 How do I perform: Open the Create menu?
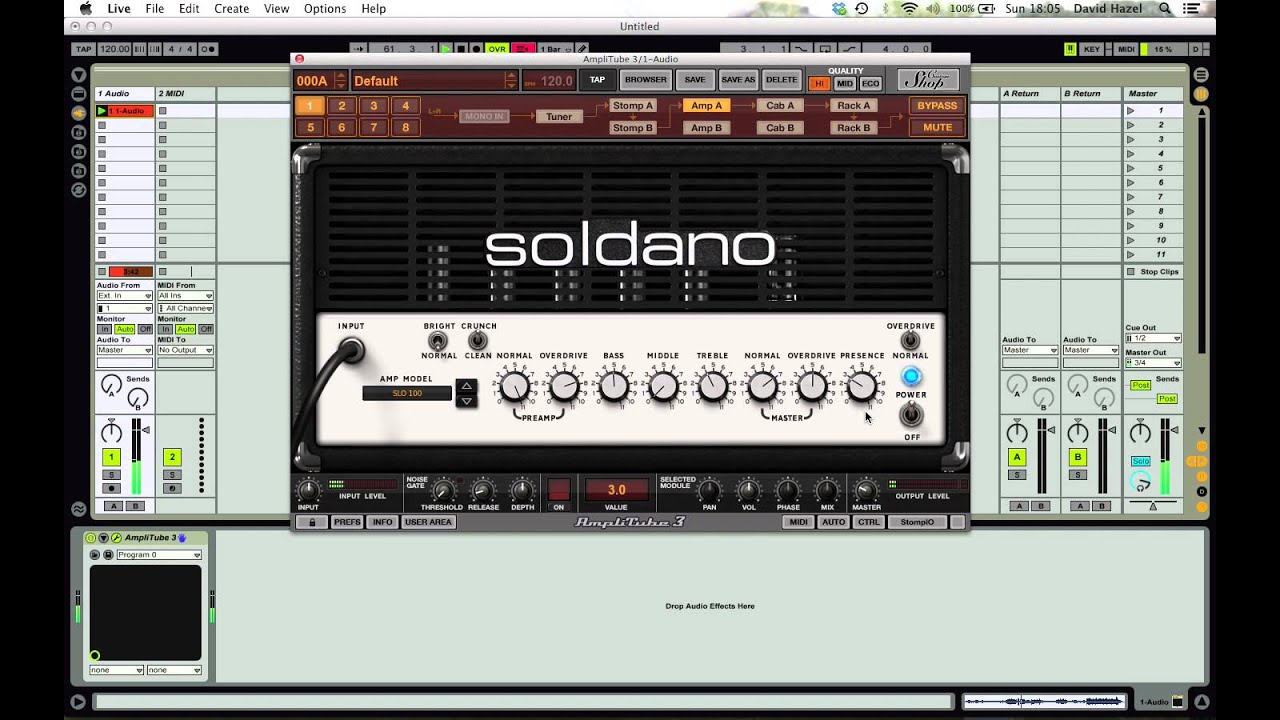pos(231,8)
